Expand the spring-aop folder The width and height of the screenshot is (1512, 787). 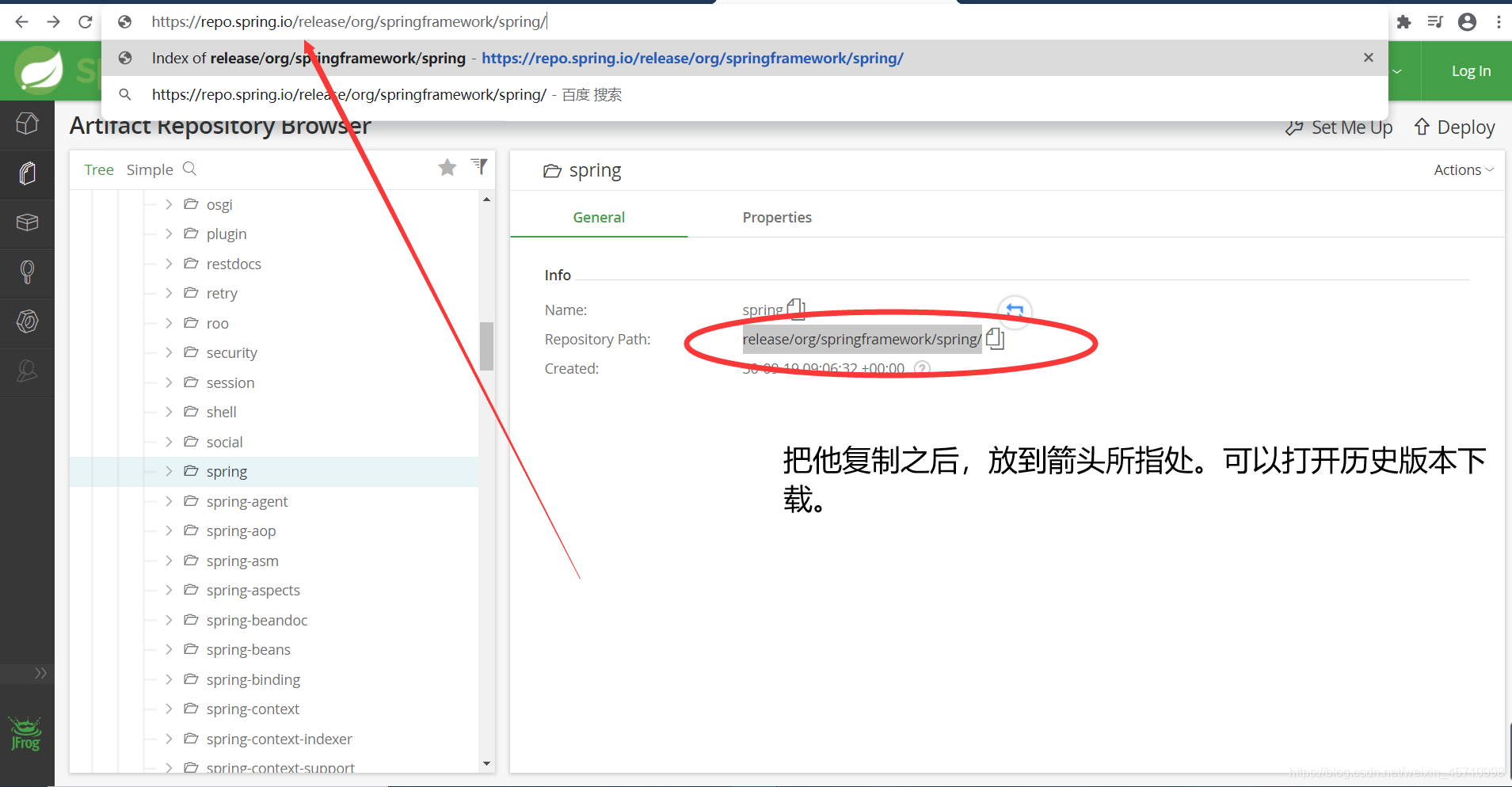[169, 530]
